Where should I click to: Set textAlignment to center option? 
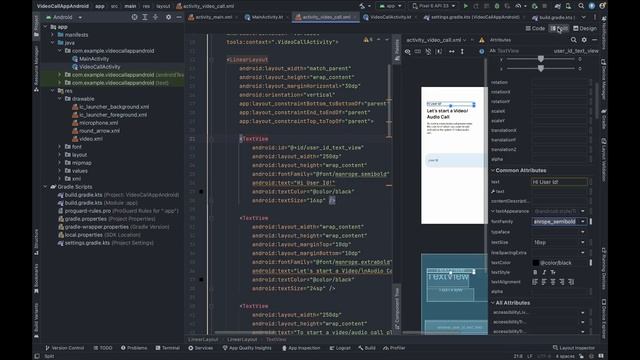[553, 282]
